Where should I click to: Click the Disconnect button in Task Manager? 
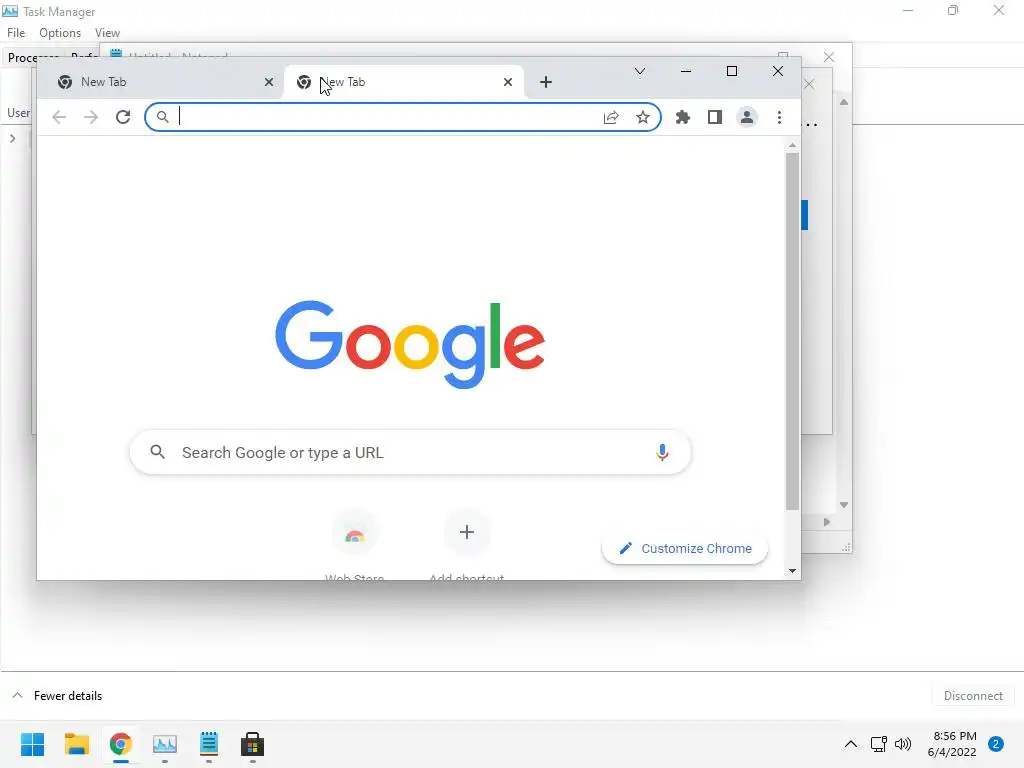pos(973,696)
